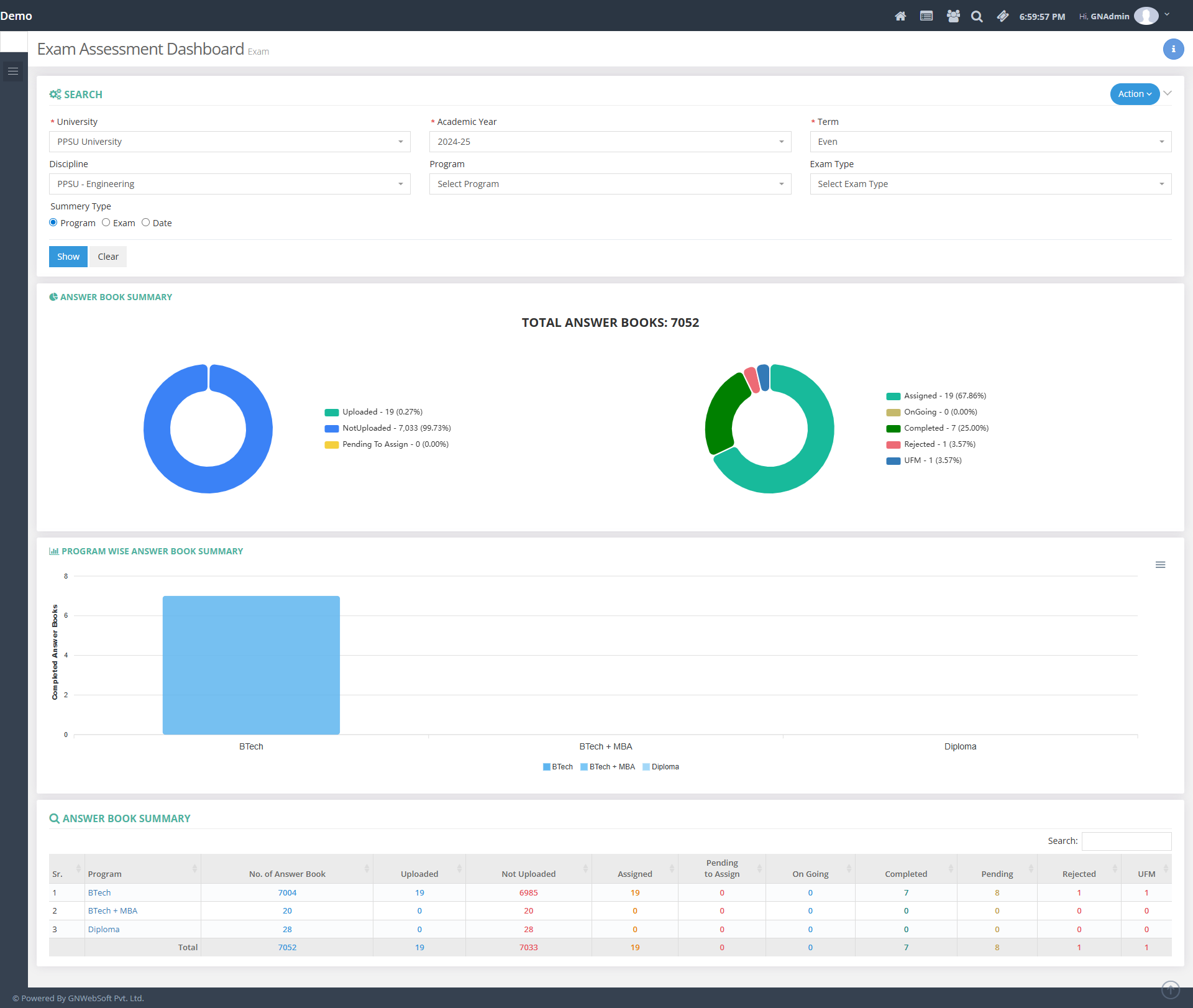
Task: Toggle the NotUploaded legend color swatch
Action: [x=332, y=428]
